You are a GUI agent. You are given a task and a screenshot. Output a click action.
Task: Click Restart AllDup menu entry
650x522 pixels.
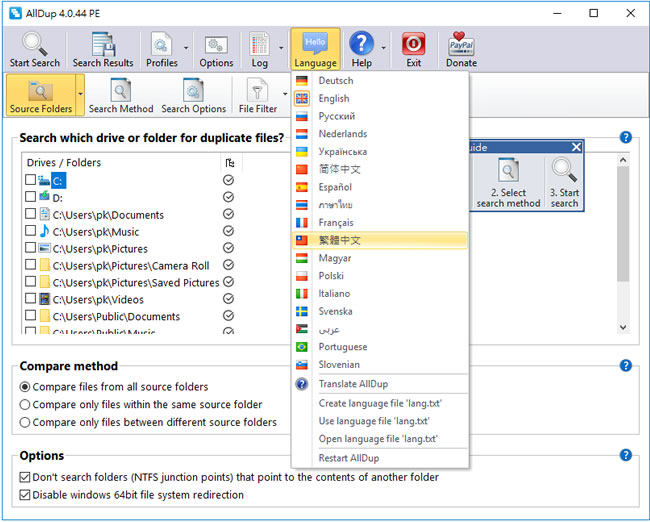[x=380, y=458]
